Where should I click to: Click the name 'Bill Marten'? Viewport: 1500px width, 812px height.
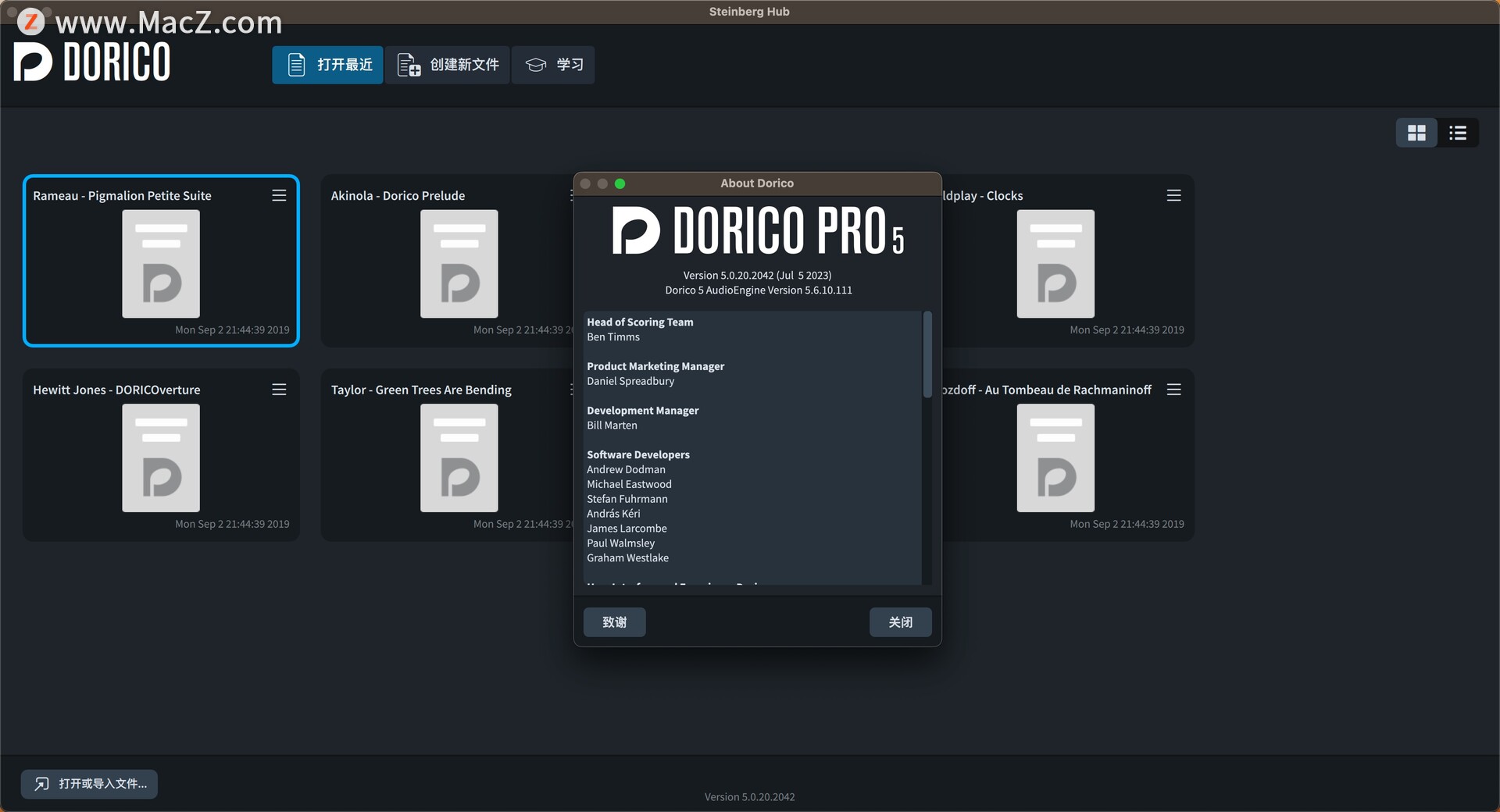pos(612,426)
